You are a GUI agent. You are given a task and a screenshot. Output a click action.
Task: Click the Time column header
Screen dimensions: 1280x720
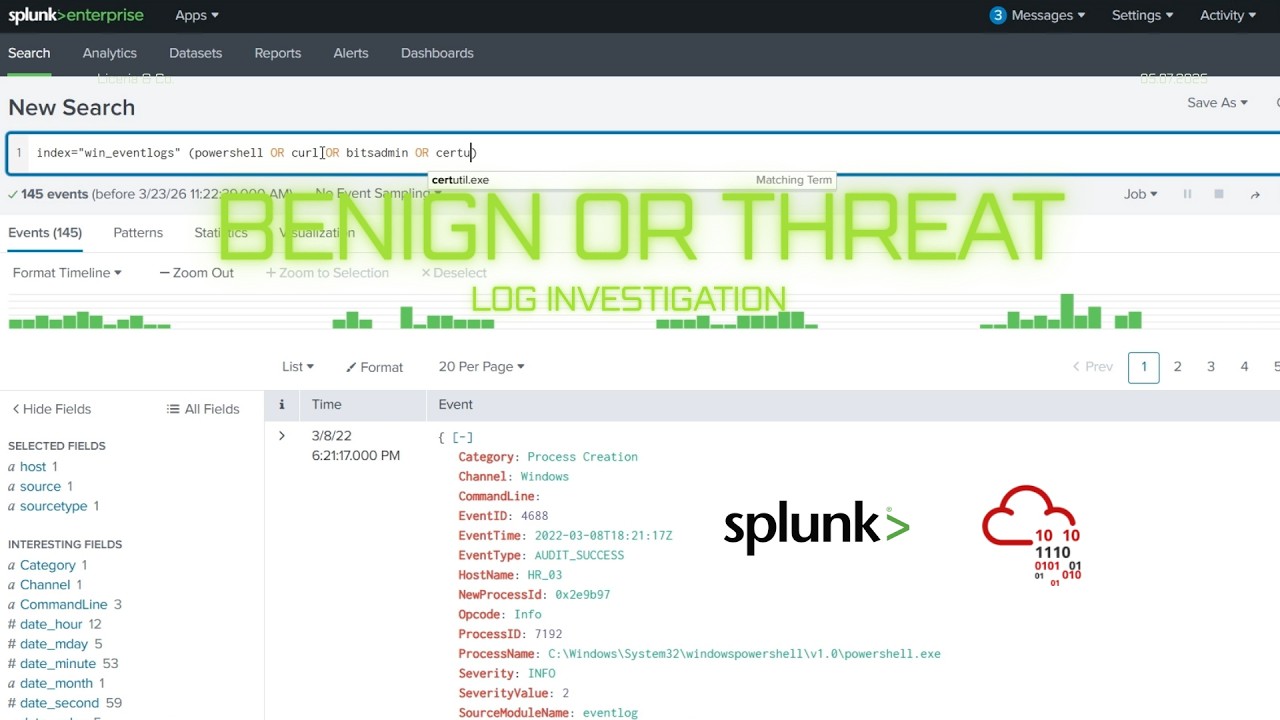[x=326, y=404]
